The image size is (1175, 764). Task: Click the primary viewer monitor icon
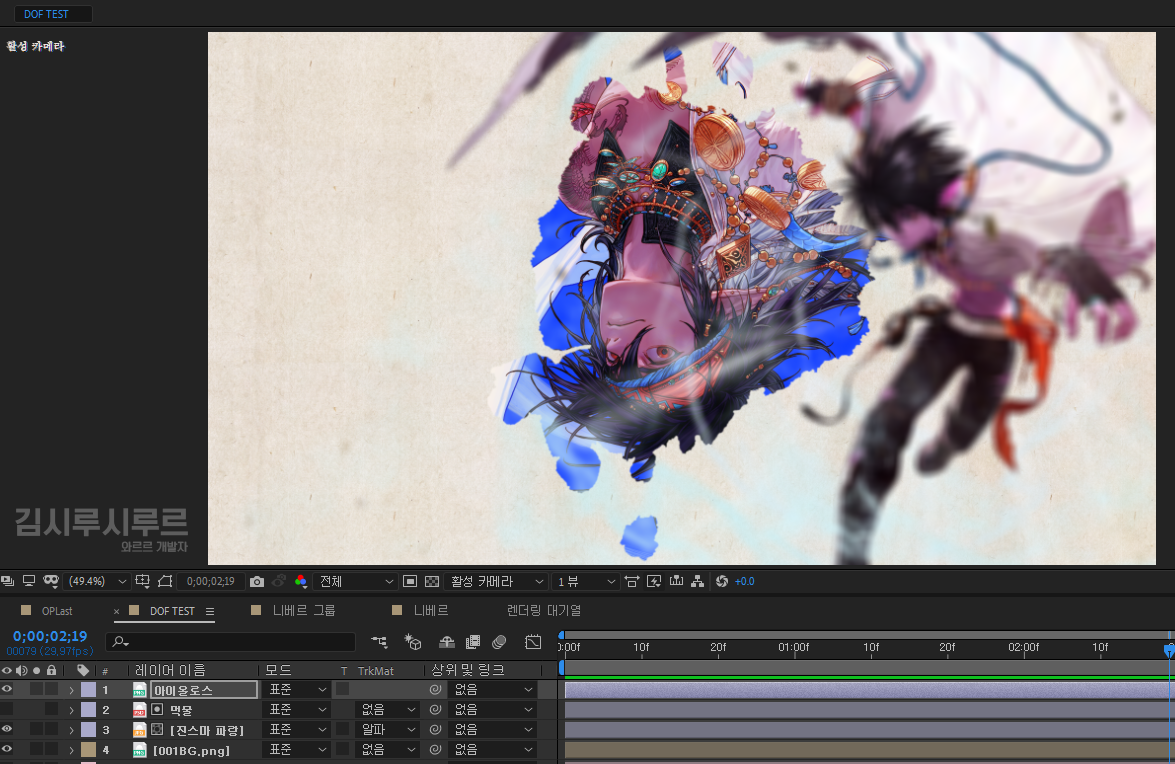coord(29,581)
